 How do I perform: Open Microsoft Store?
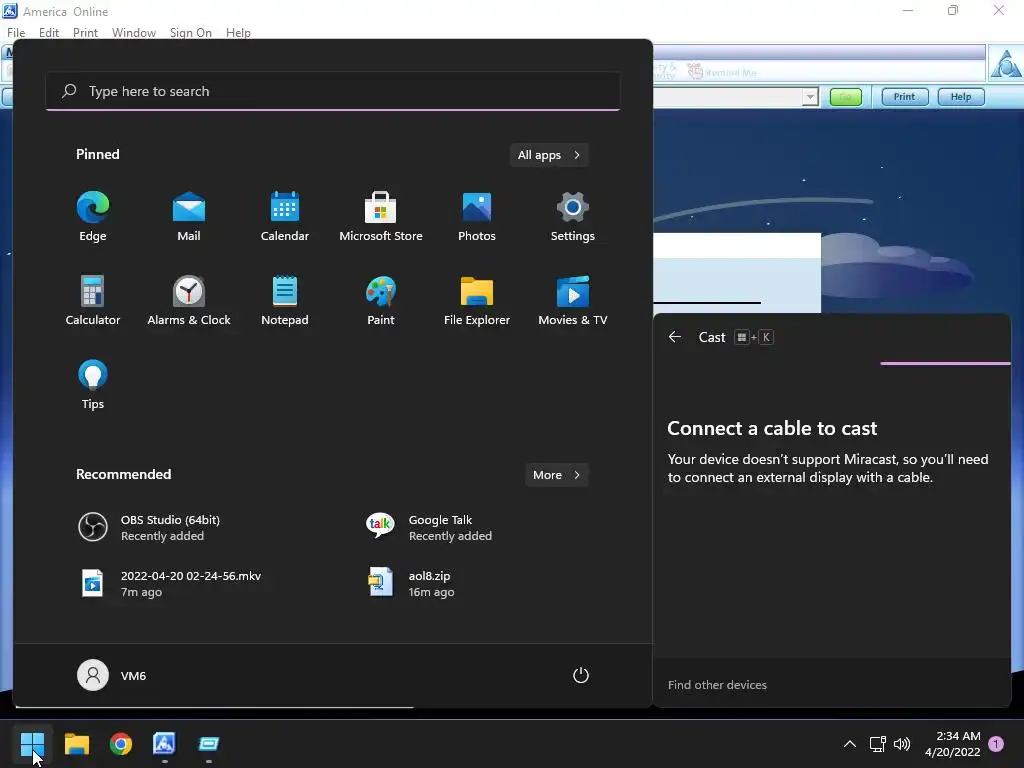(x=381, y=217)
